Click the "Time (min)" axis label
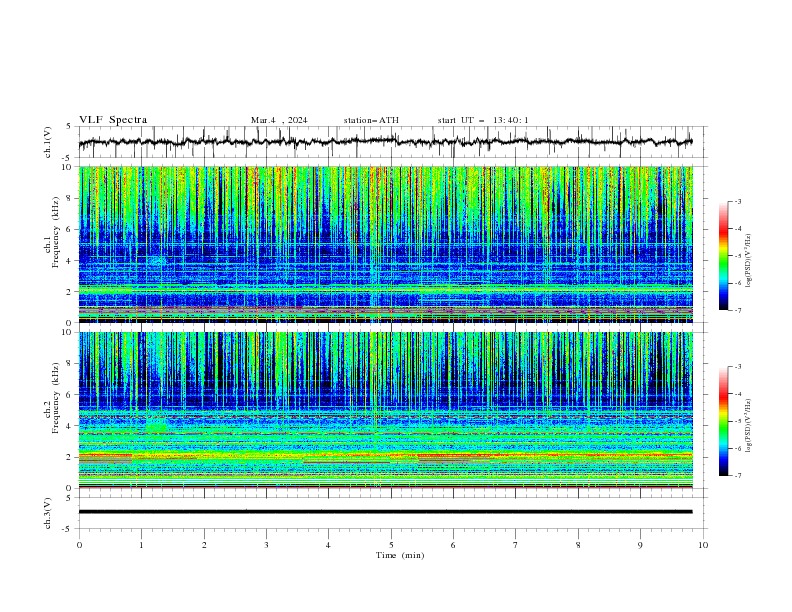This screenshot has height=612, width=792. (400, 555)
